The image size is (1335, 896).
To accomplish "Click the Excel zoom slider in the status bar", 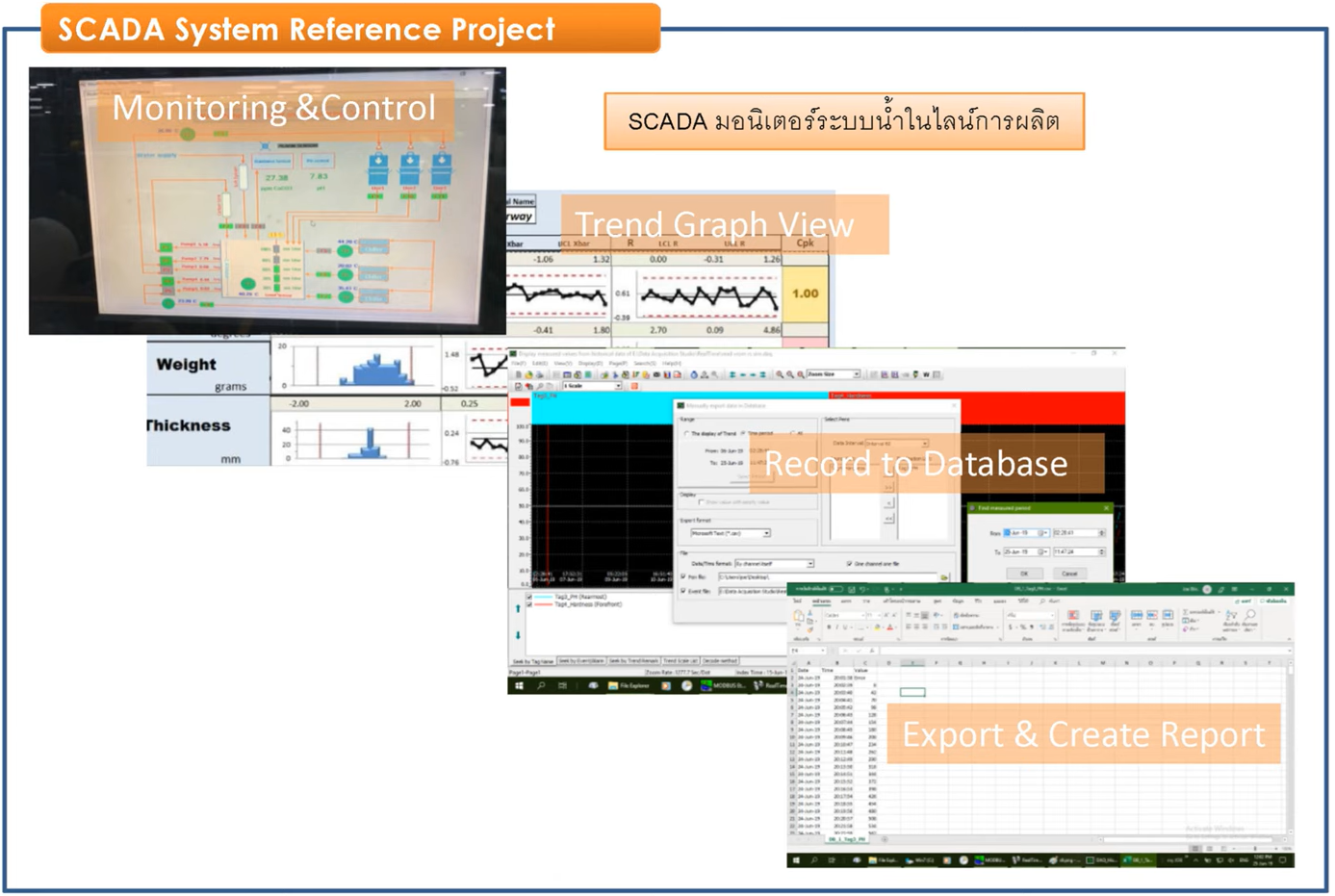I will click(1254, 848).
